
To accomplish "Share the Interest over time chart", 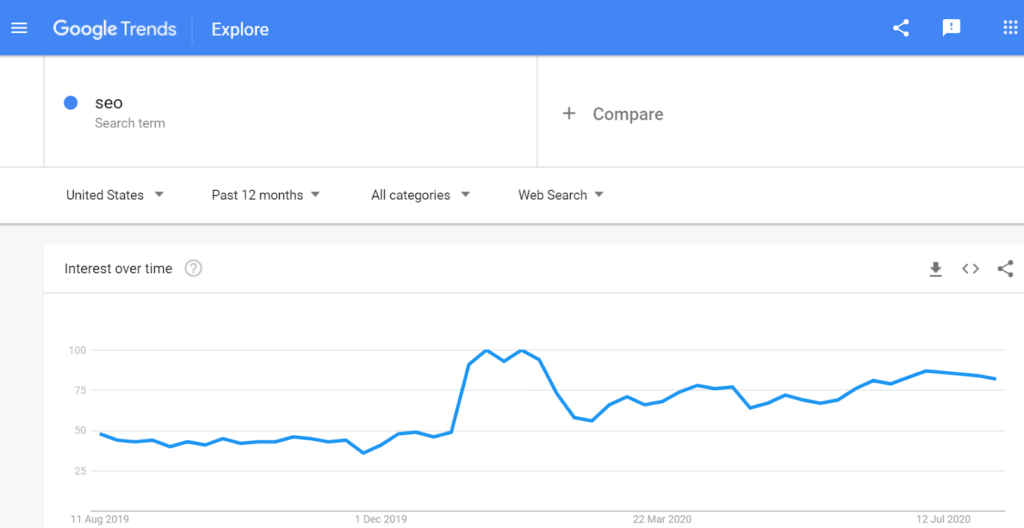I will pyautogui.click(x=1005, y=268).
